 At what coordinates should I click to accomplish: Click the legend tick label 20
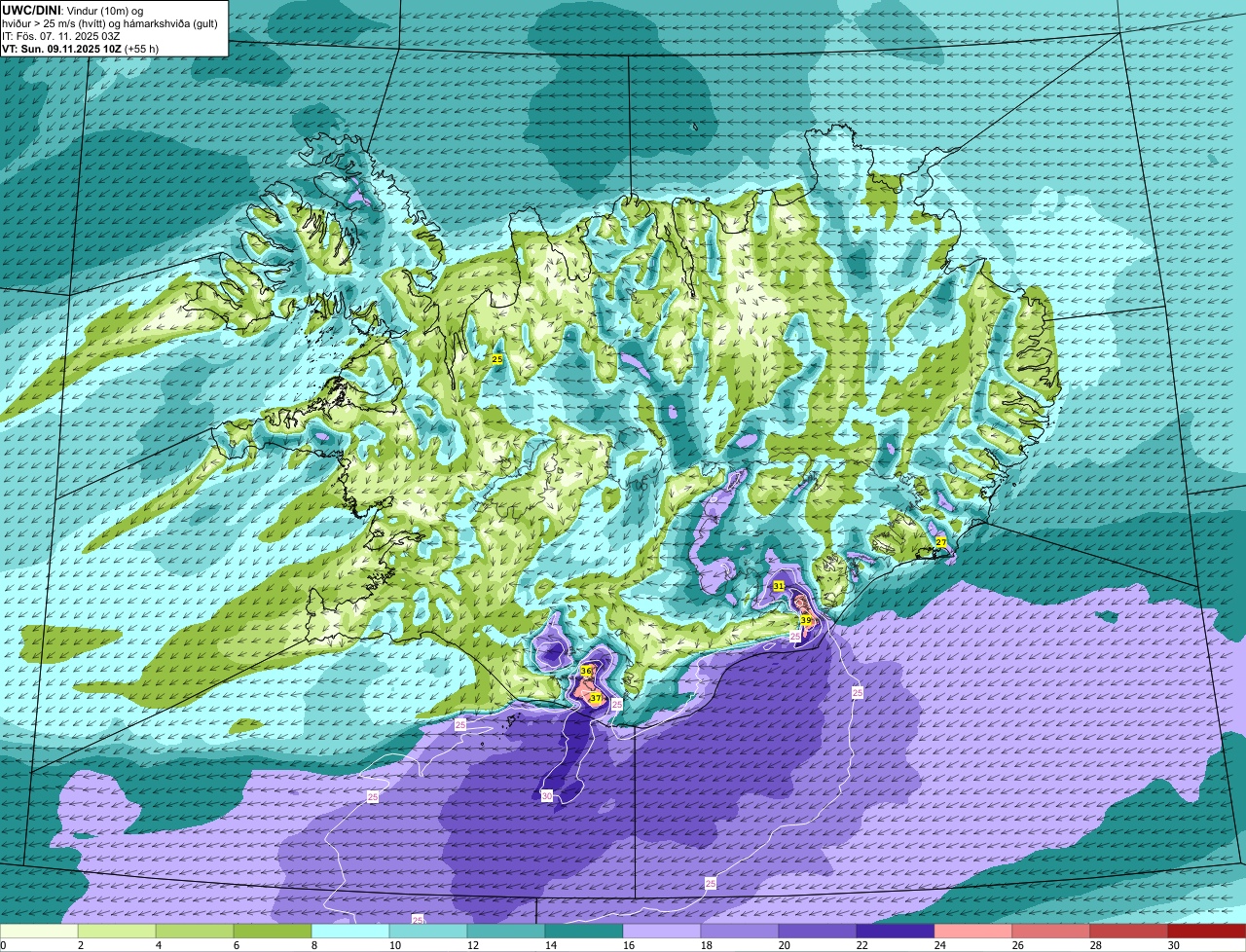click(785, 945)
